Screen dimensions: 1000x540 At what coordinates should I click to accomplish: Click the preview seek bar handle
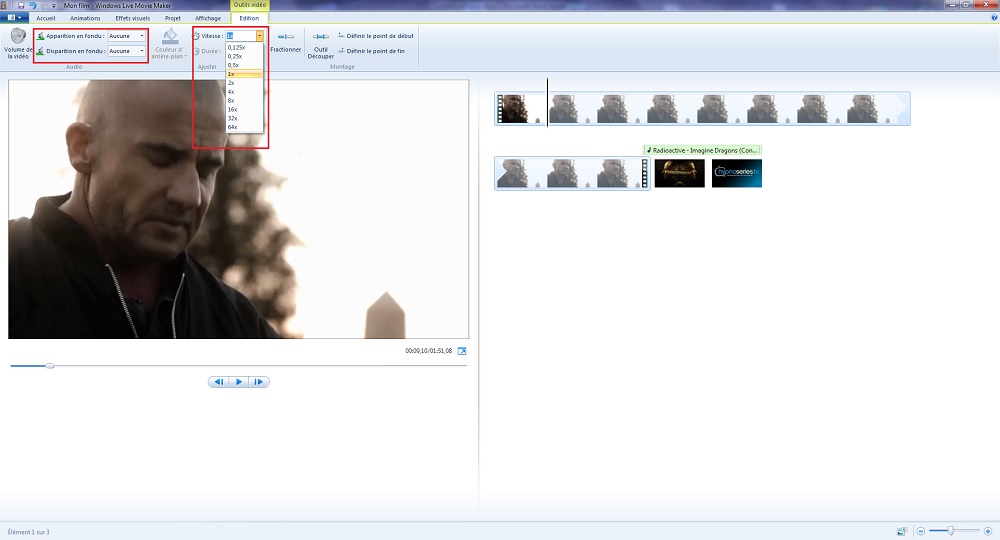pos(50,366)
